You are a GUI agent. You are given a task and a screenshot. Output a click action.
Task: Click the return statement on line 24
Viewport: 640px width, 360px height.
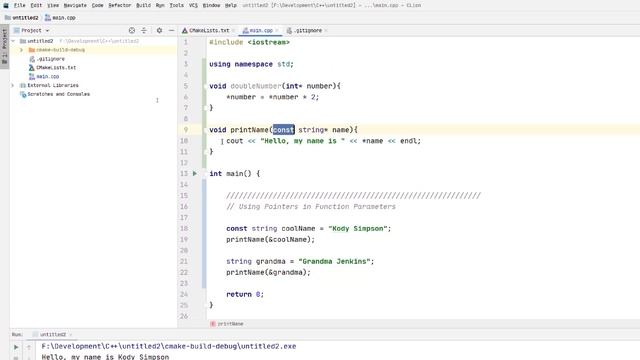coord(245,294)
